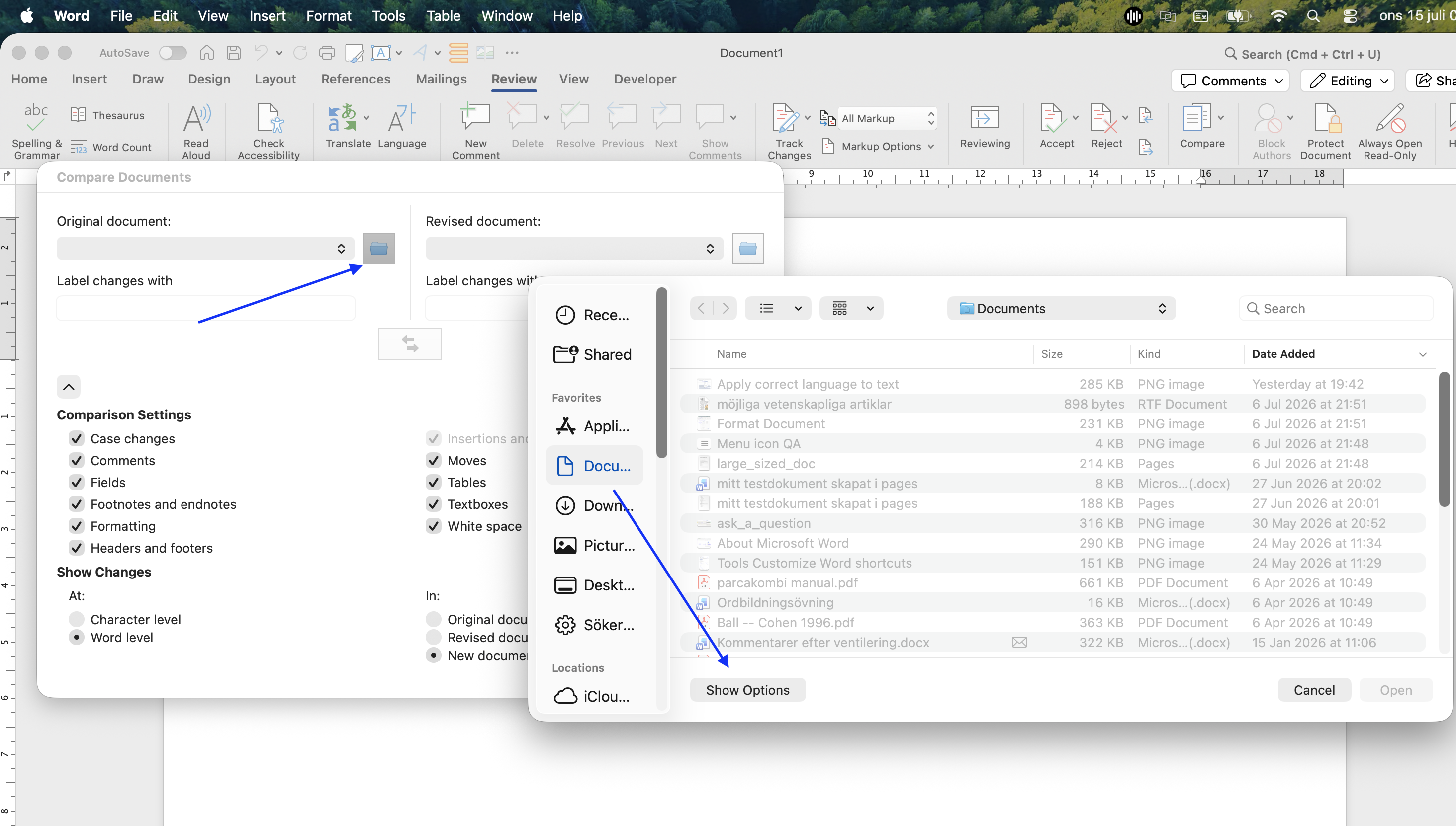
Task: Select Downloads in the sidebar
Action: [x=594, y=505]
